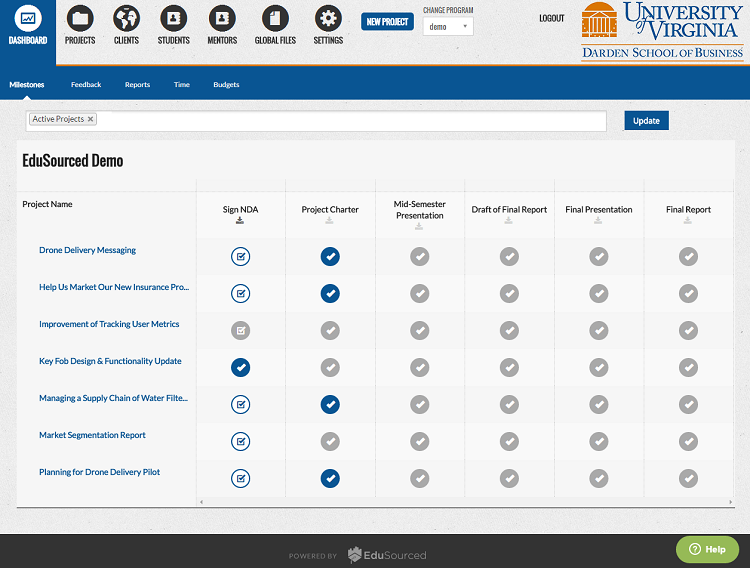Open the Settings gear icon
The height and width of the screenshot is (568, 750).
click(328, 19)
